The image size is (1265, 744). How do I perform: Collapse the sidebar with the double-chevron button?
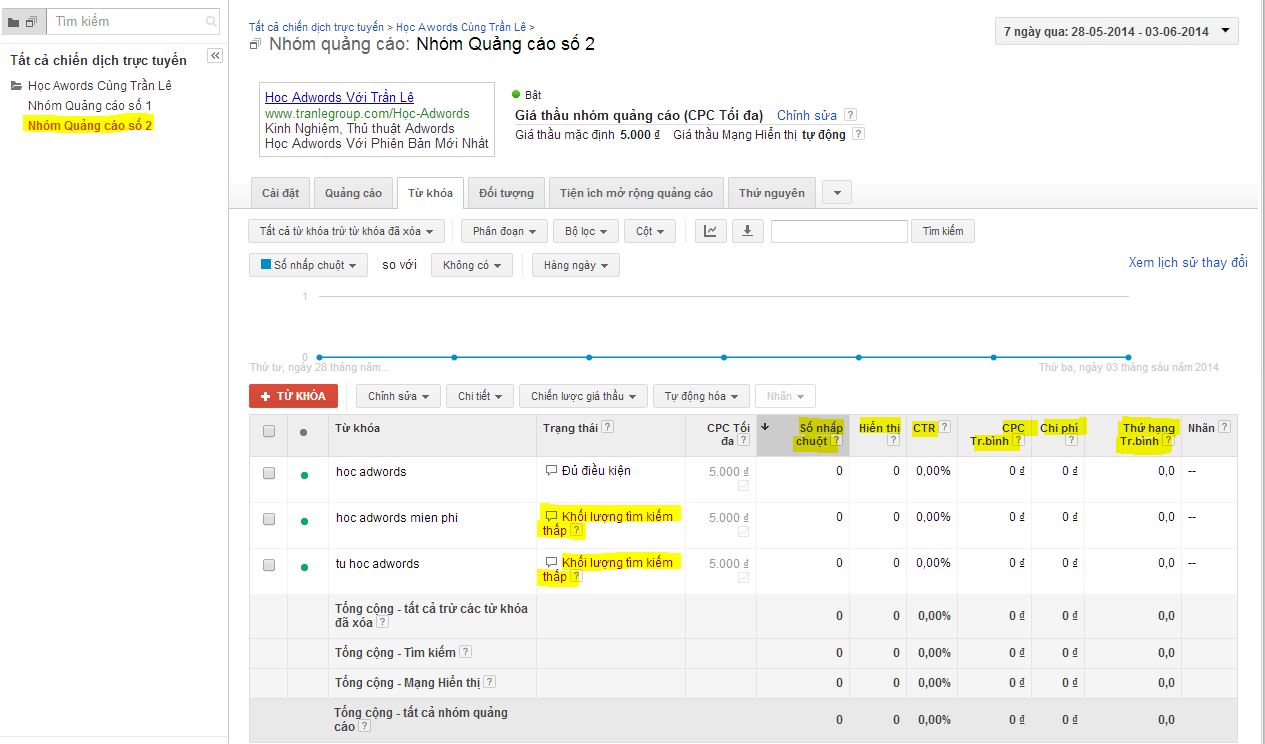pos(215,56)
